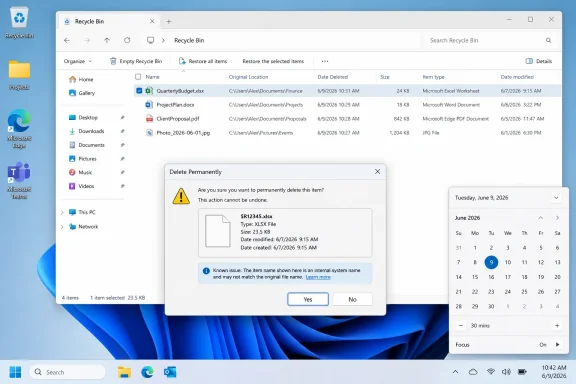Refresh the Recycle Bin view
This screenshot has height=384, width=576.
127,40
